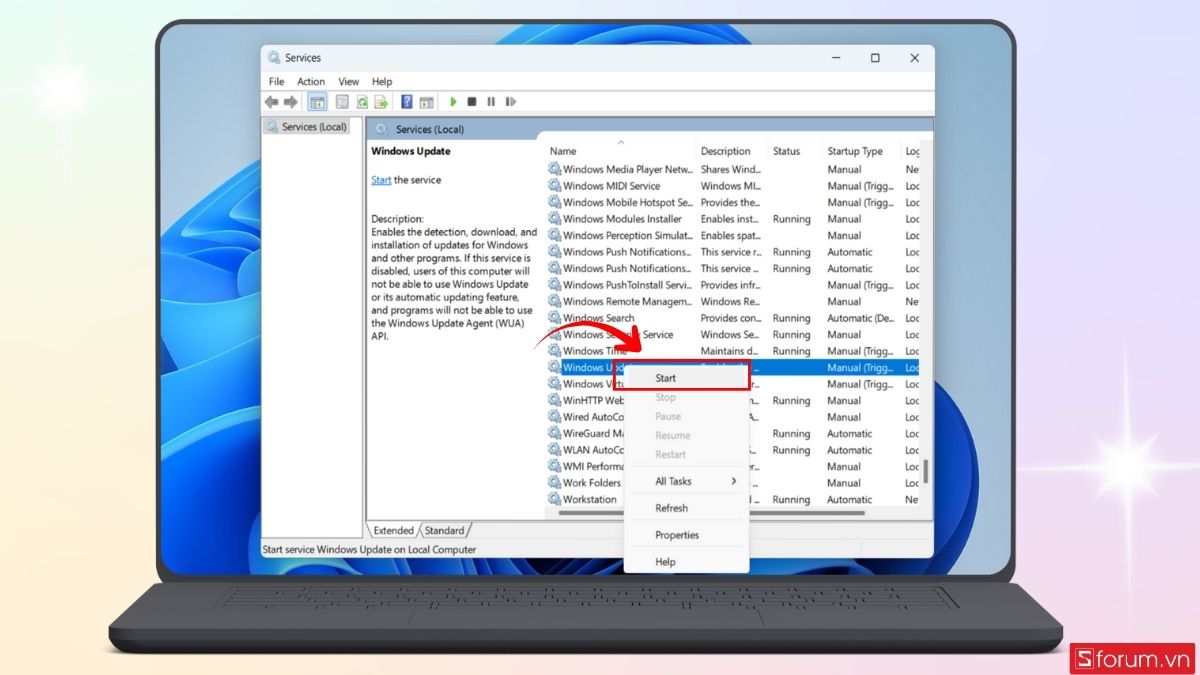Select the Windows Search service row

(733, 318)
